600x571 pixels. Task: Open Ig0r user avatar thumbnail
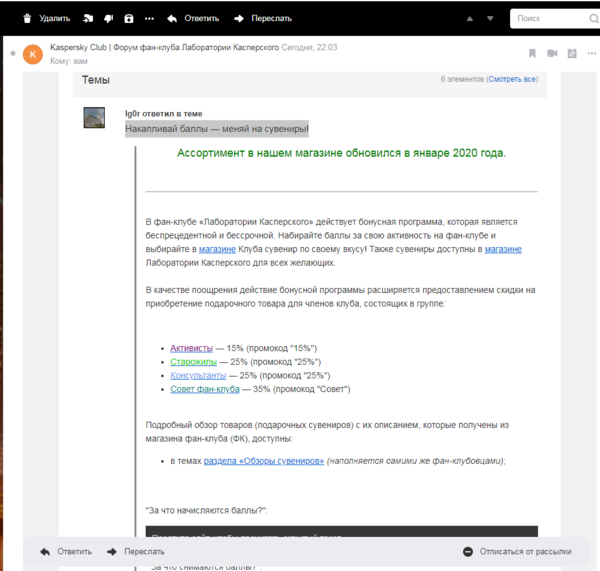(x=94, y=117)
